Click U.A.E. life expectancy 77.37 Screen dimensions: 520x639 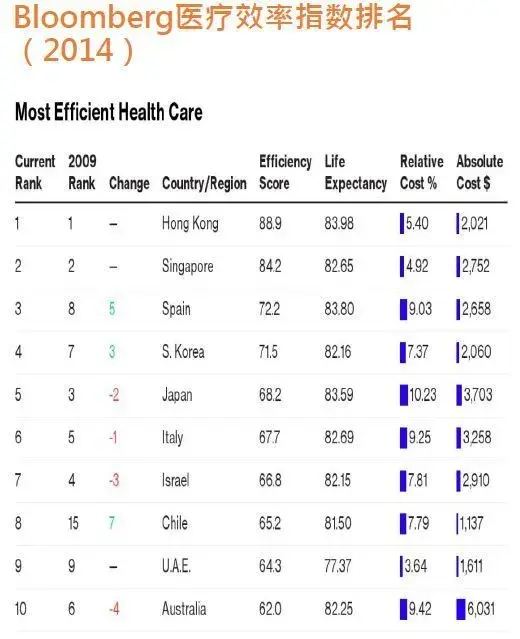[x=337, y=566]
